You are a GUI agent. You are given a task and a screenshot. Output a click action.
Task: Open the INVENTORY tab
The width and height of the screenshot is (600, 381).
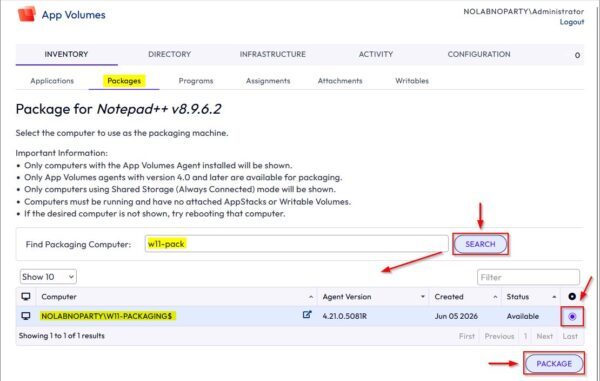[66, 54]
